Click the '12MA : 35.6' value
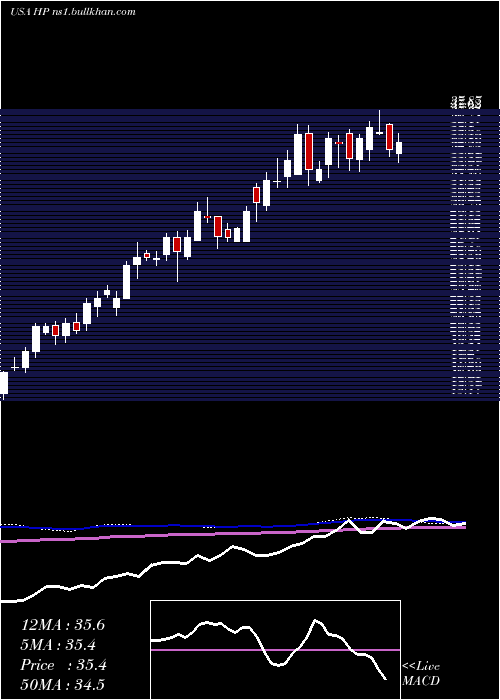 pos(63,625)
